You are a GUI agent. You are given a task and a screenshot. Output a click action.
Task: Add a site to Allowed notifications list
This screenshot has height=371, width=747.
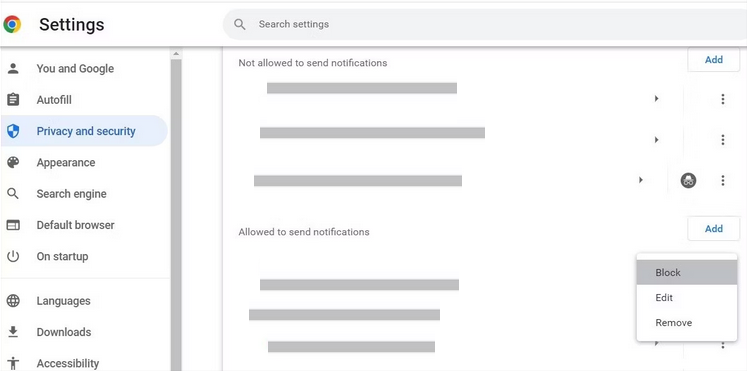coord(714,229)
